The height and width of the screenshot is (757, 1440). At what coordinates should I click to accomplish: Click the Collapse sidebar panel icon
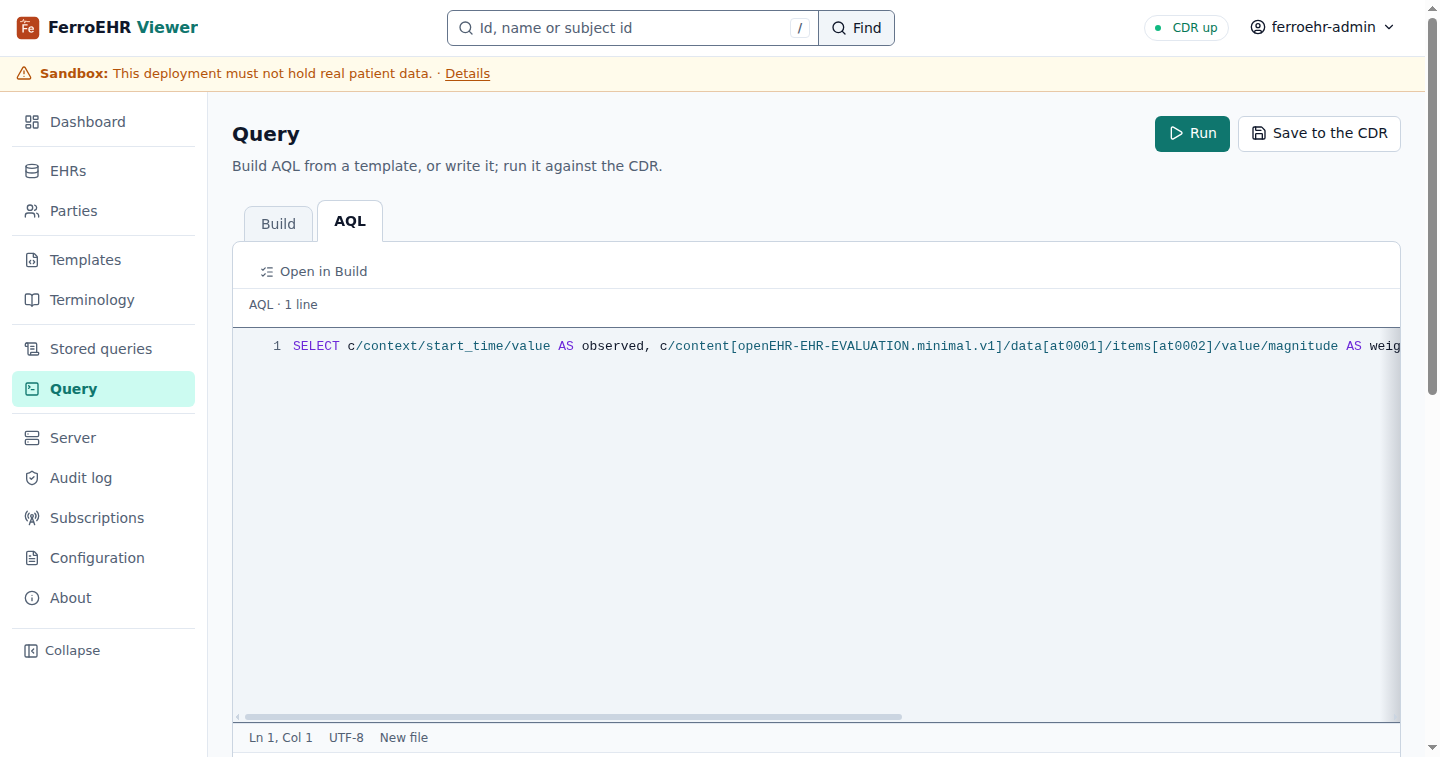coord(31,651)
